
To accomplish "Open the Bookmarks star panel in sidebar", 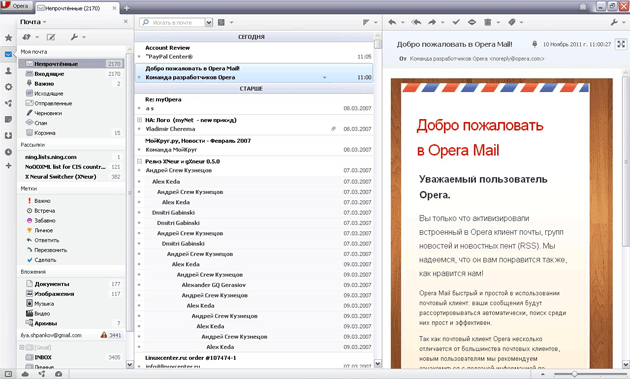I will pyautogui.click(x=8, y=38).
